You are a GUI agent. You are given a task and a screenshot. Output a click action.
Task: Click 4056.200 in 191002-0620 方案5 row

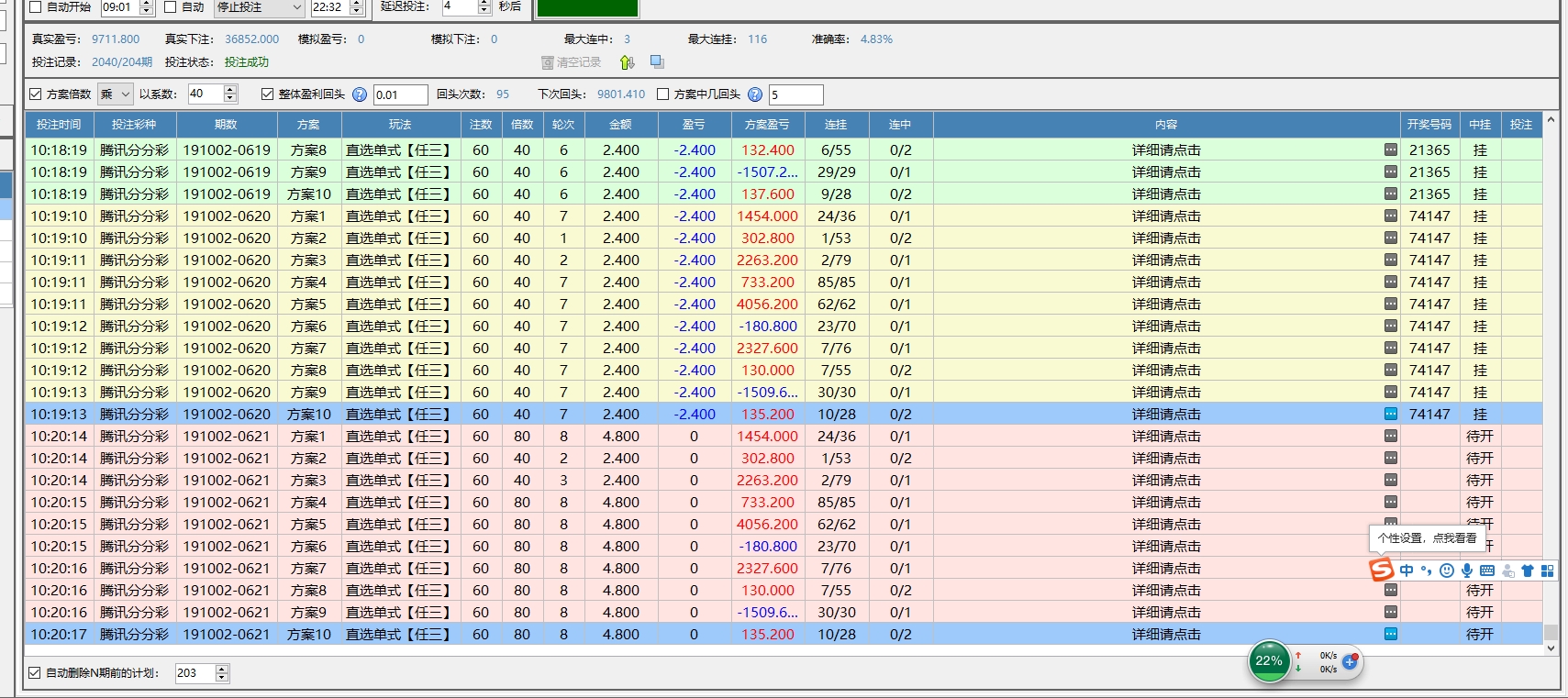[768, 304]
